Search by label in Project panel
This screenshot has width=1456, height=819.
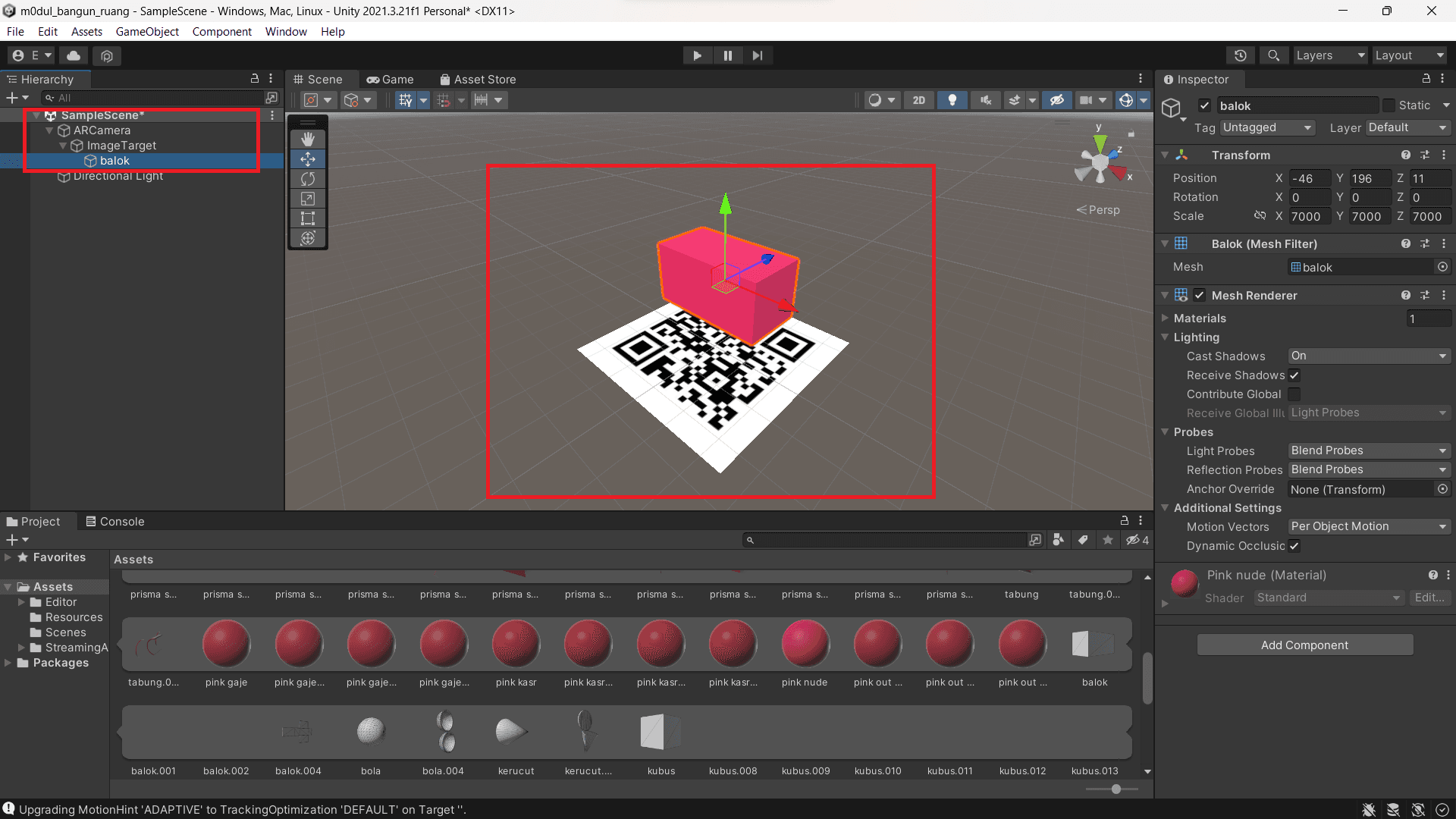click(x=1083, y=540)
